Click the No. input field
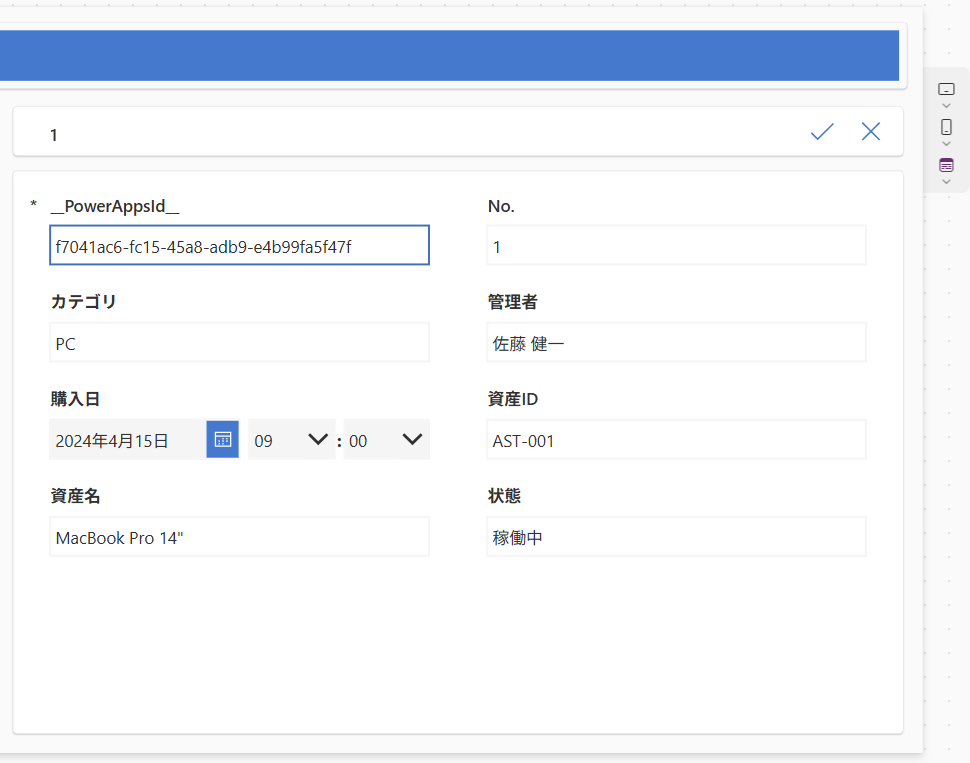Image resolution: width=970 pixels, height=763 pixels. coord(676,246)
